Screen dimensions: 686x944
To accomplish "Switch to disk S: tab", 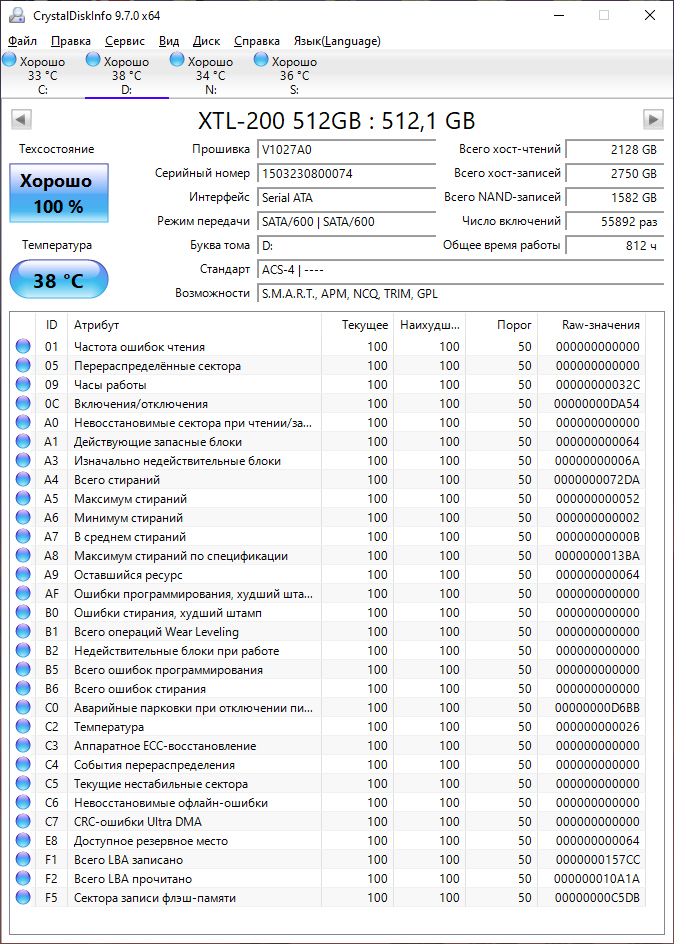I will pos(294,75).
